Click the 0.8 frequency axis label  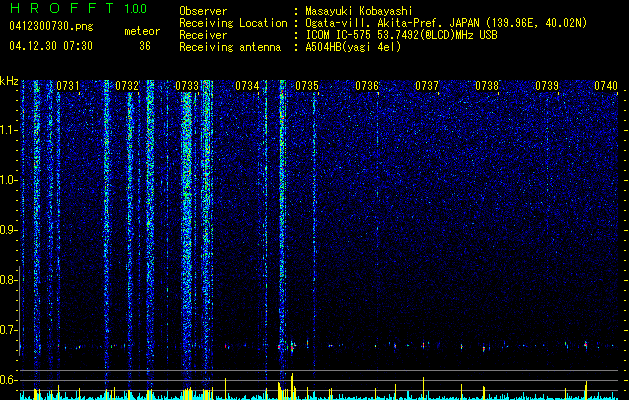[8, 280]
